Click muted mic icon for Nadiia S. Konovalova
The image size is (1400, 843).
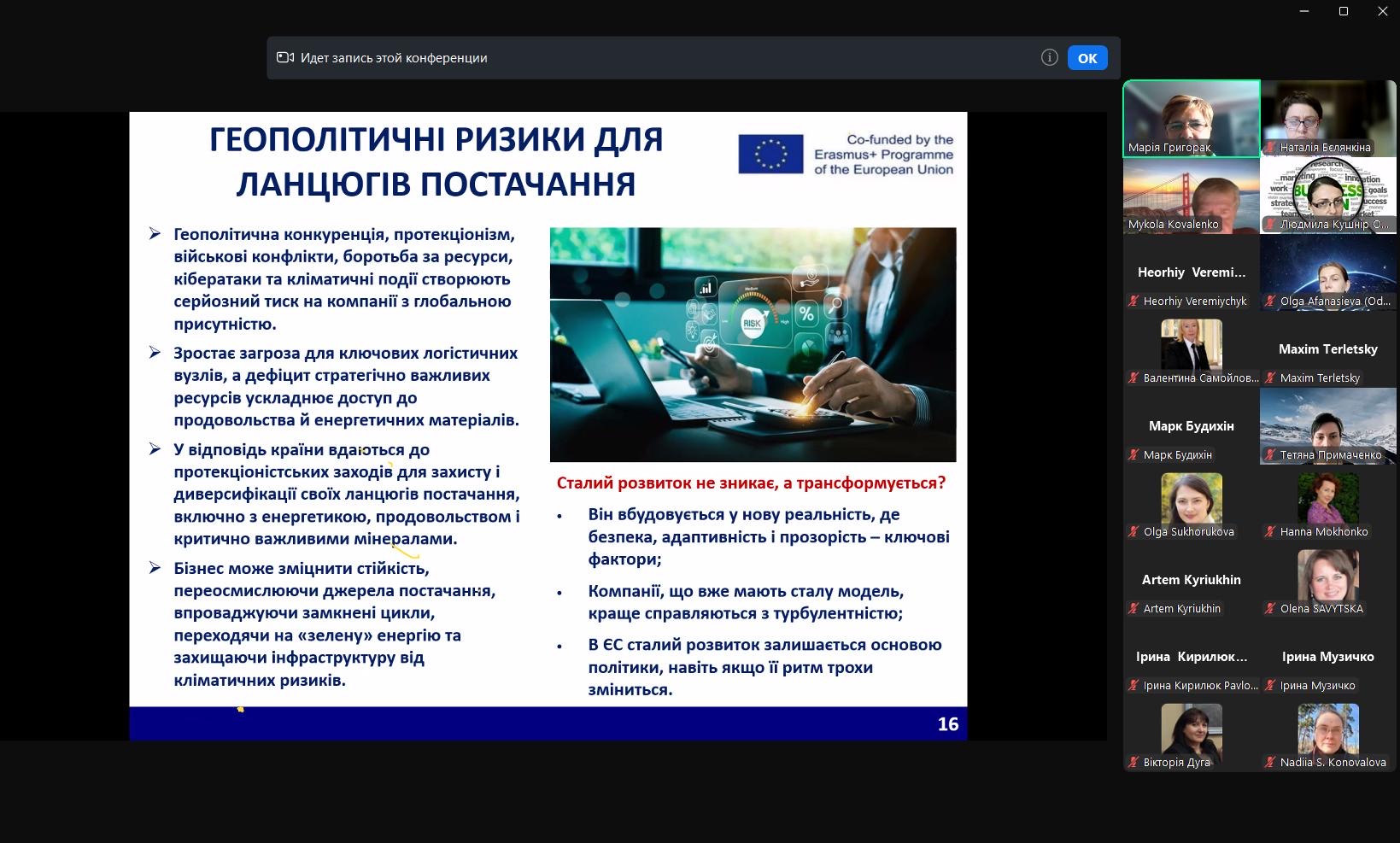[1270, 763]
